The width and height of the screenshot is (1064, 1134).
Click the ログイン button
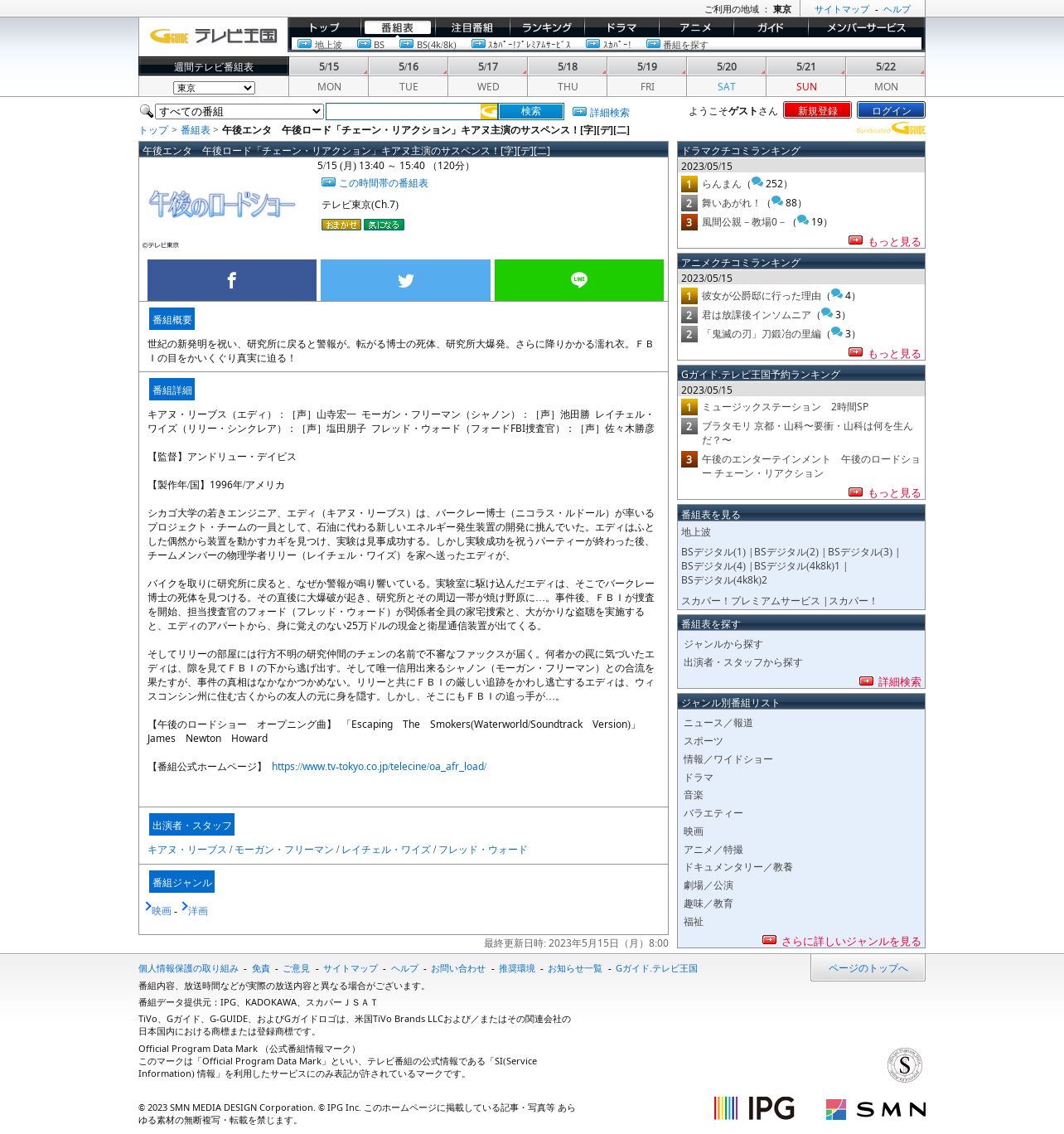point(892,110)
